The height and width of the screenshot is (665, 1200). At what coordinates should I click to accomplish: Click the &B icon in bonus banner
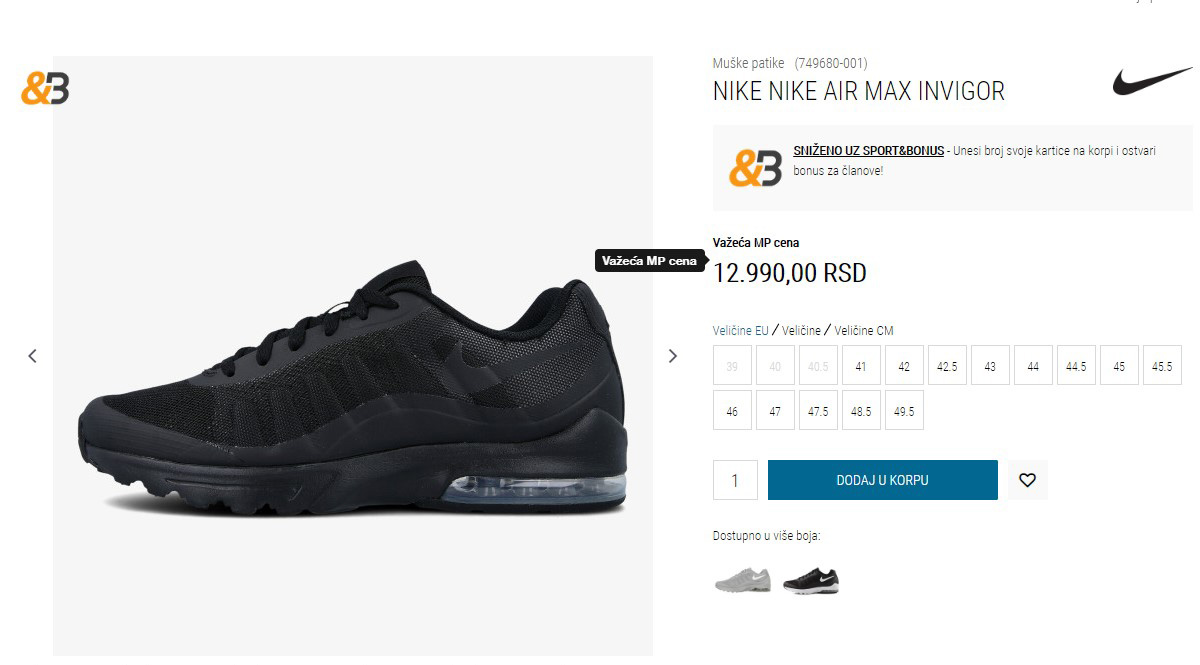[x=755, y=167]
